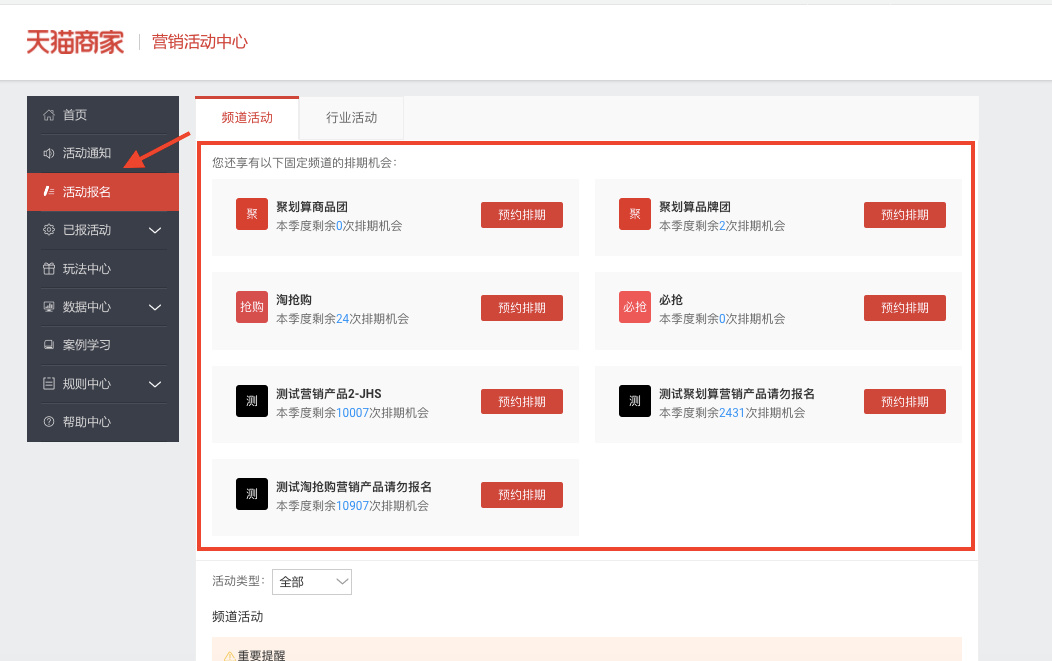1052x661 pixels.
Task: Click the 聚划算商品团 title text
Action: click(x=311, y=207)
